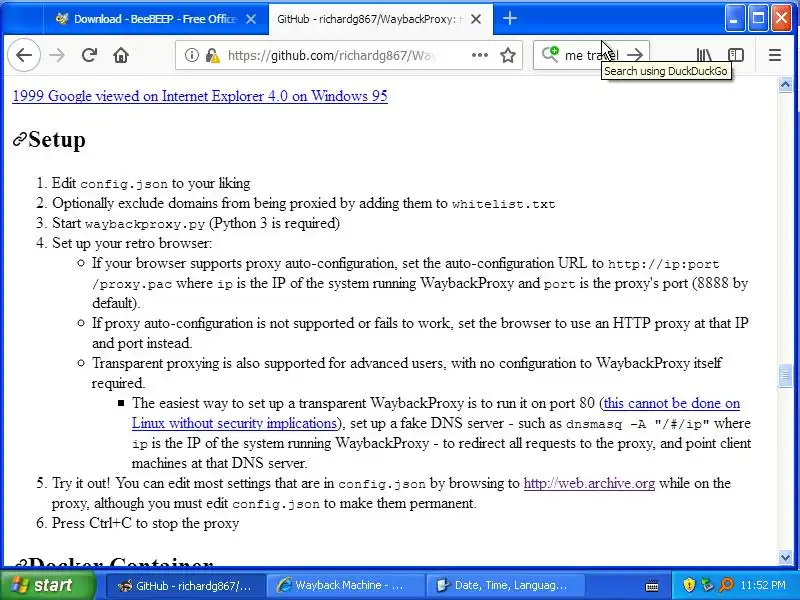Screen dimensions: 800x600
Task: Open the security shield tray icon
Action: (x=689, y=585)
